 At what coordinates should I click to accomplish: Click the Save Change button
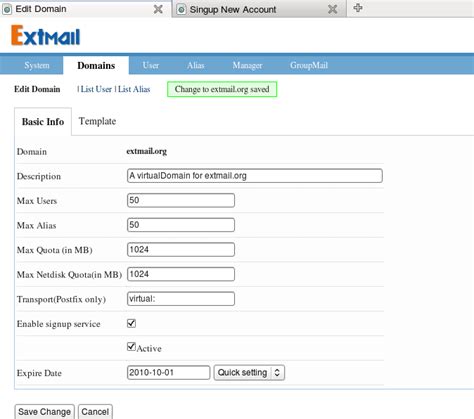44,412
